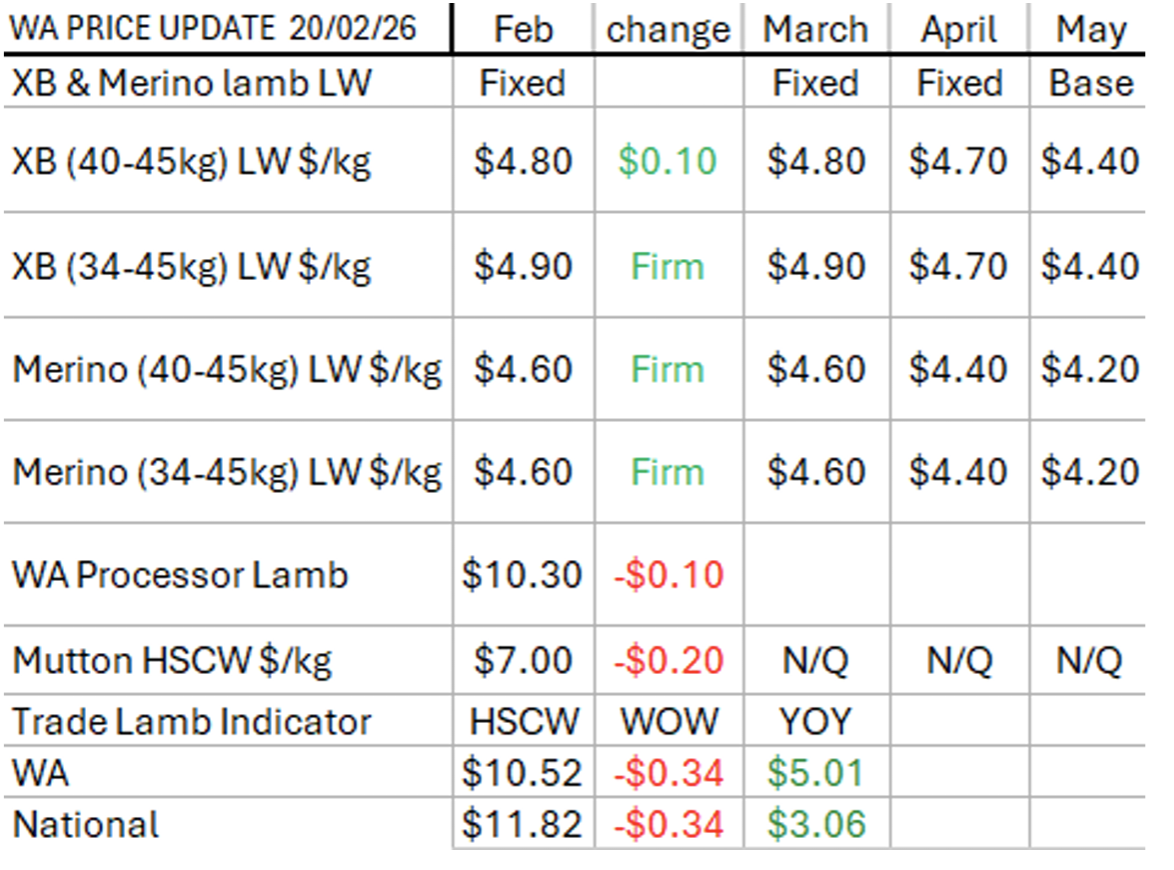This screenshot has height=870, width=1174.
Task: Select the April column header
Action: click(x=959, y=30)
